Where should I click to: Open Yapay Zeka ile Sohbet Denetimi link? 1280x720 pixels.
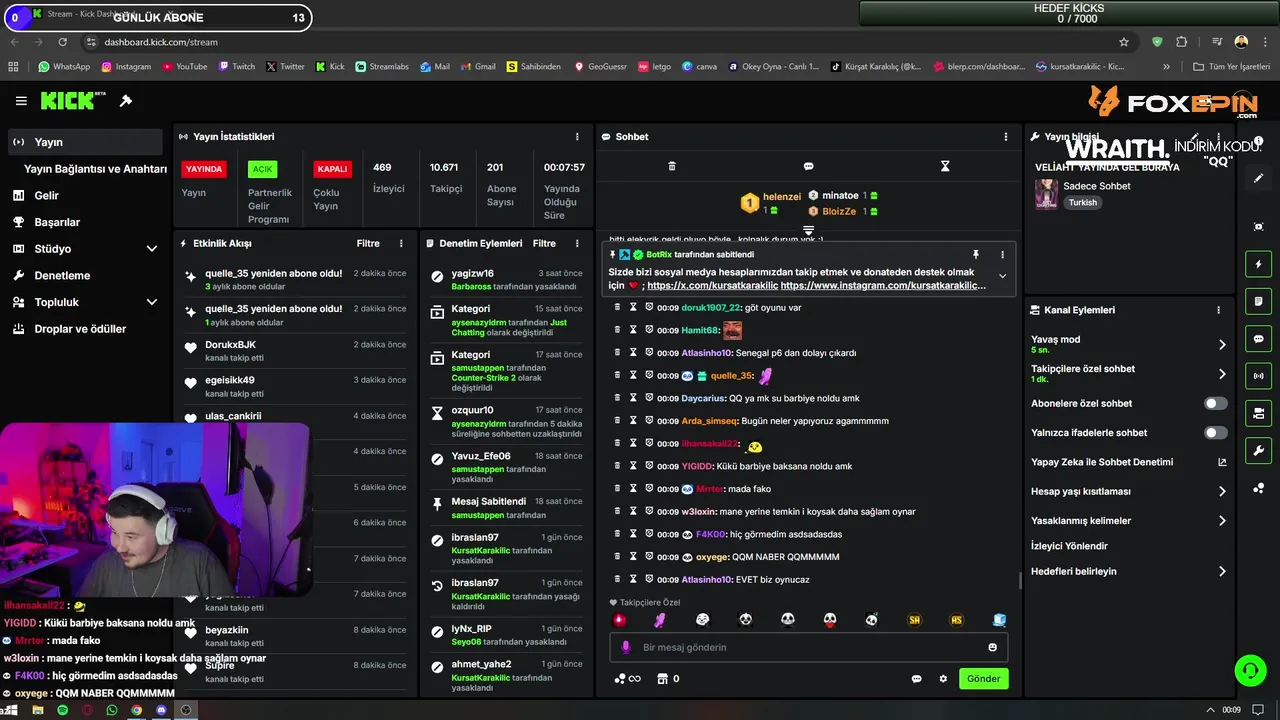point(1129,462)
